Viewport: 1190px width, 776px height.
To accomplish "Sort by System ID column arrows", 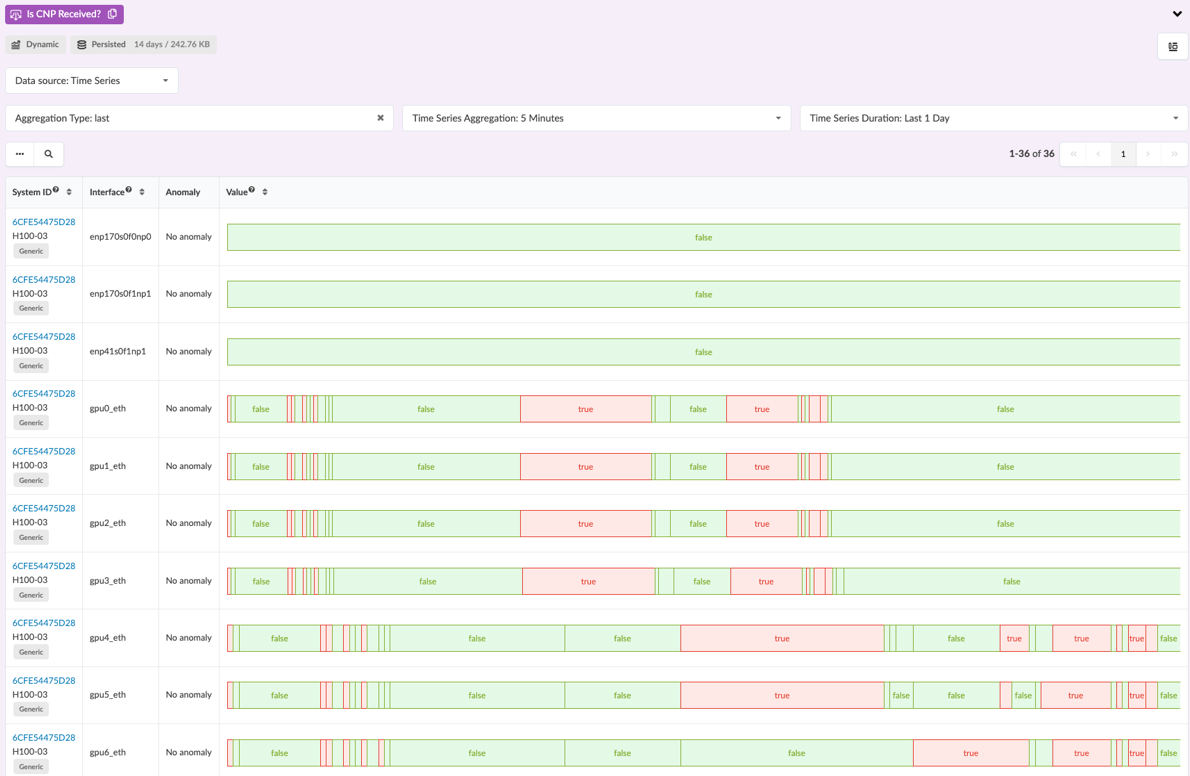I will tap(69, 192).
